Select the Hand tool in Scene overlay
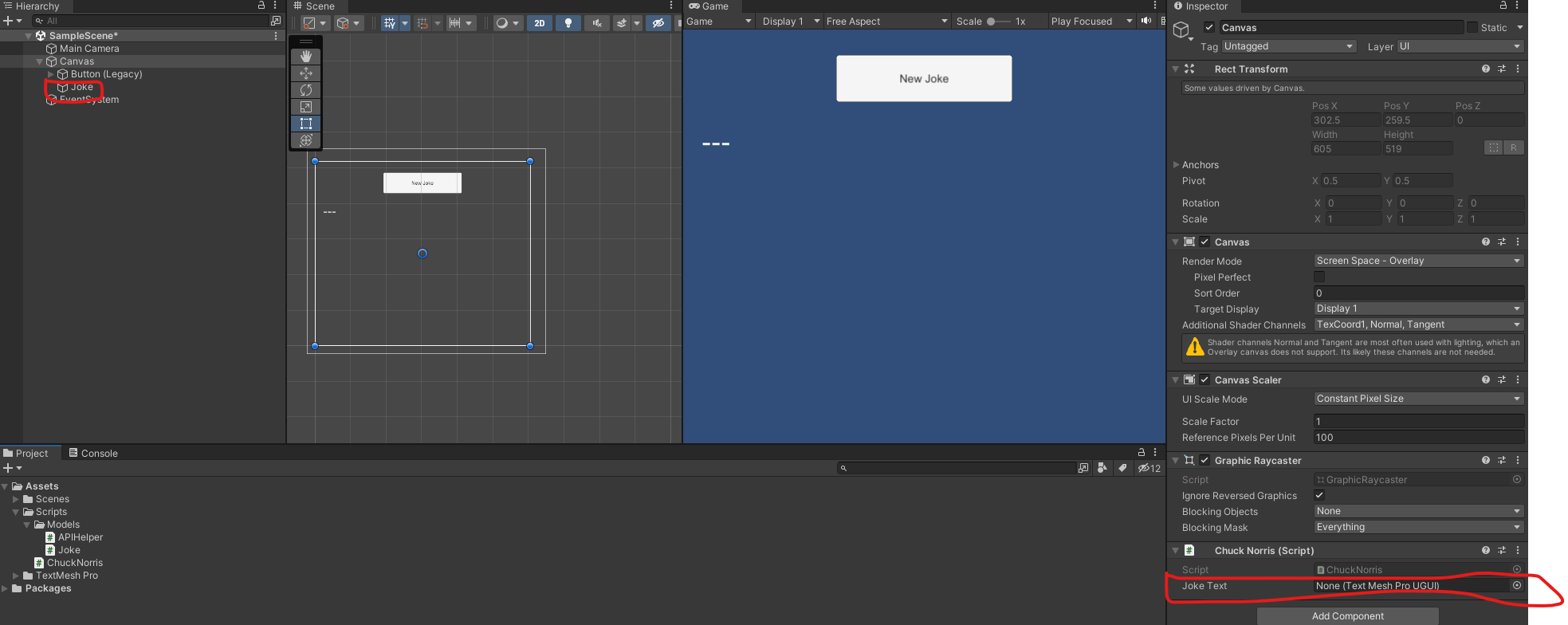Screen dimensions: 1568x625 click(306, 57)
